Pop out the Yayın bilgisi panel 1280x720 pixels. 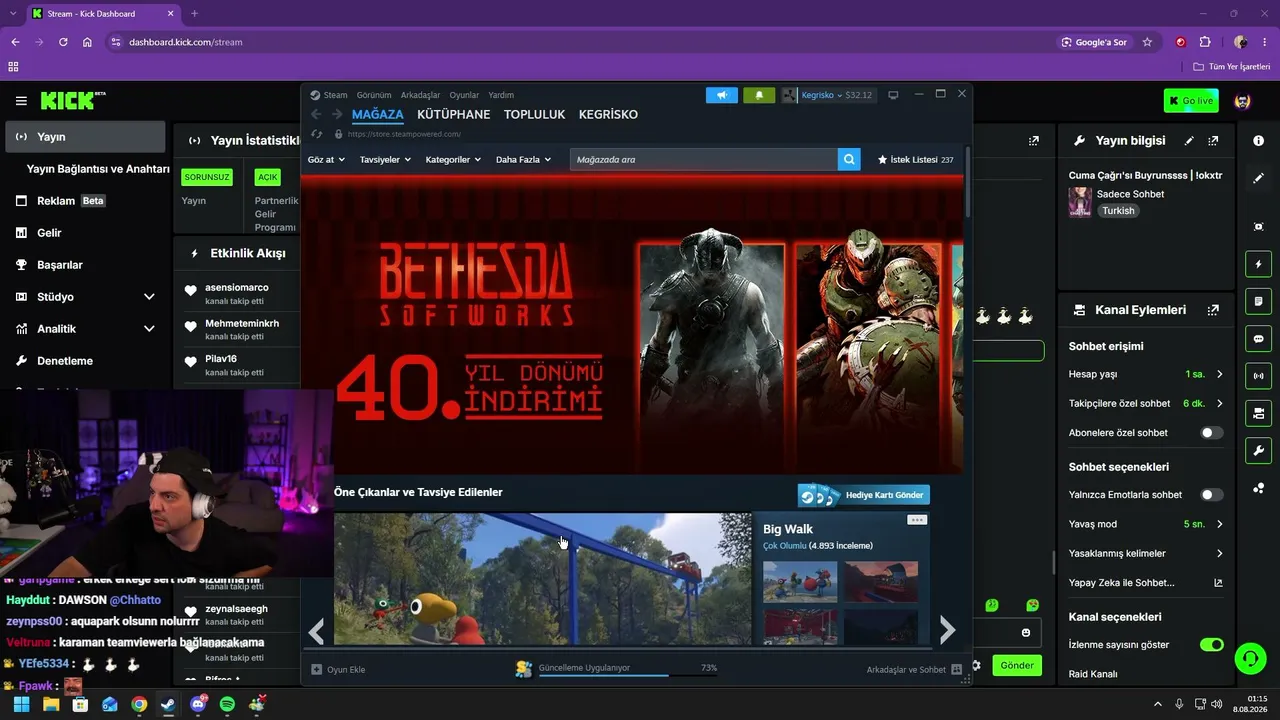click(1213, 141)
